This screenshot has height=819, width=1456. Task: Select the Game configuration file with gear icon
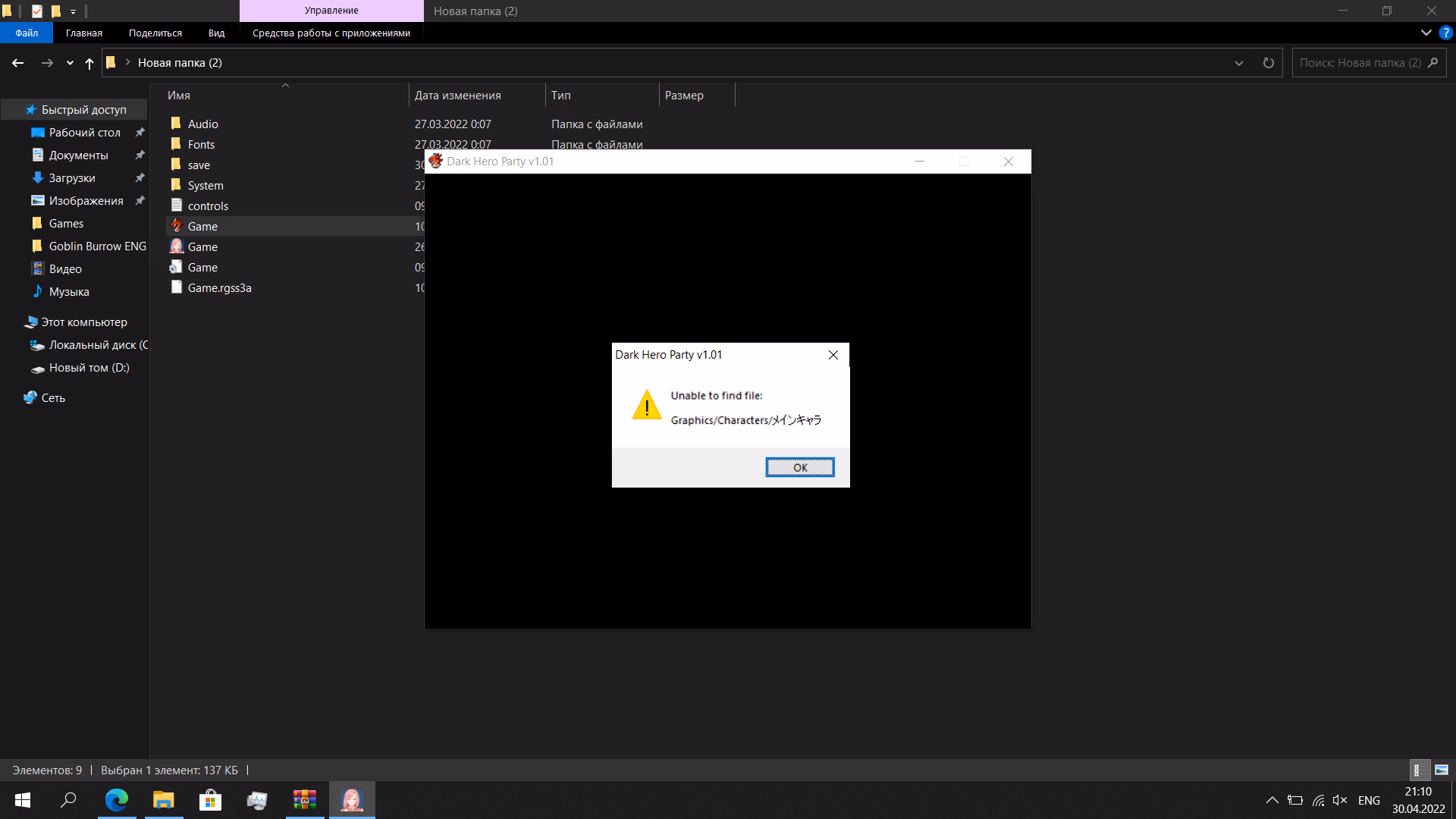[x=202, y=267]
